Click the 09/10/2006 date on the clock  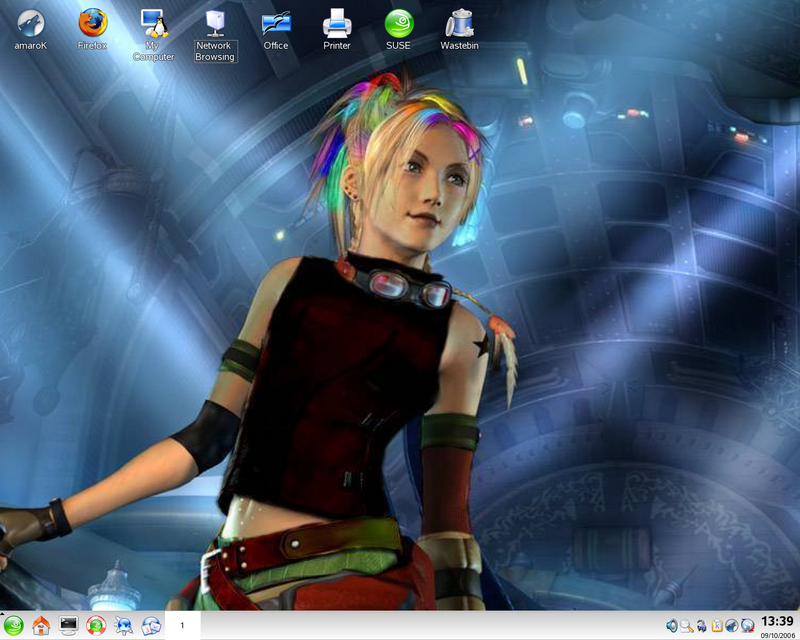click(x=778, y=635)
